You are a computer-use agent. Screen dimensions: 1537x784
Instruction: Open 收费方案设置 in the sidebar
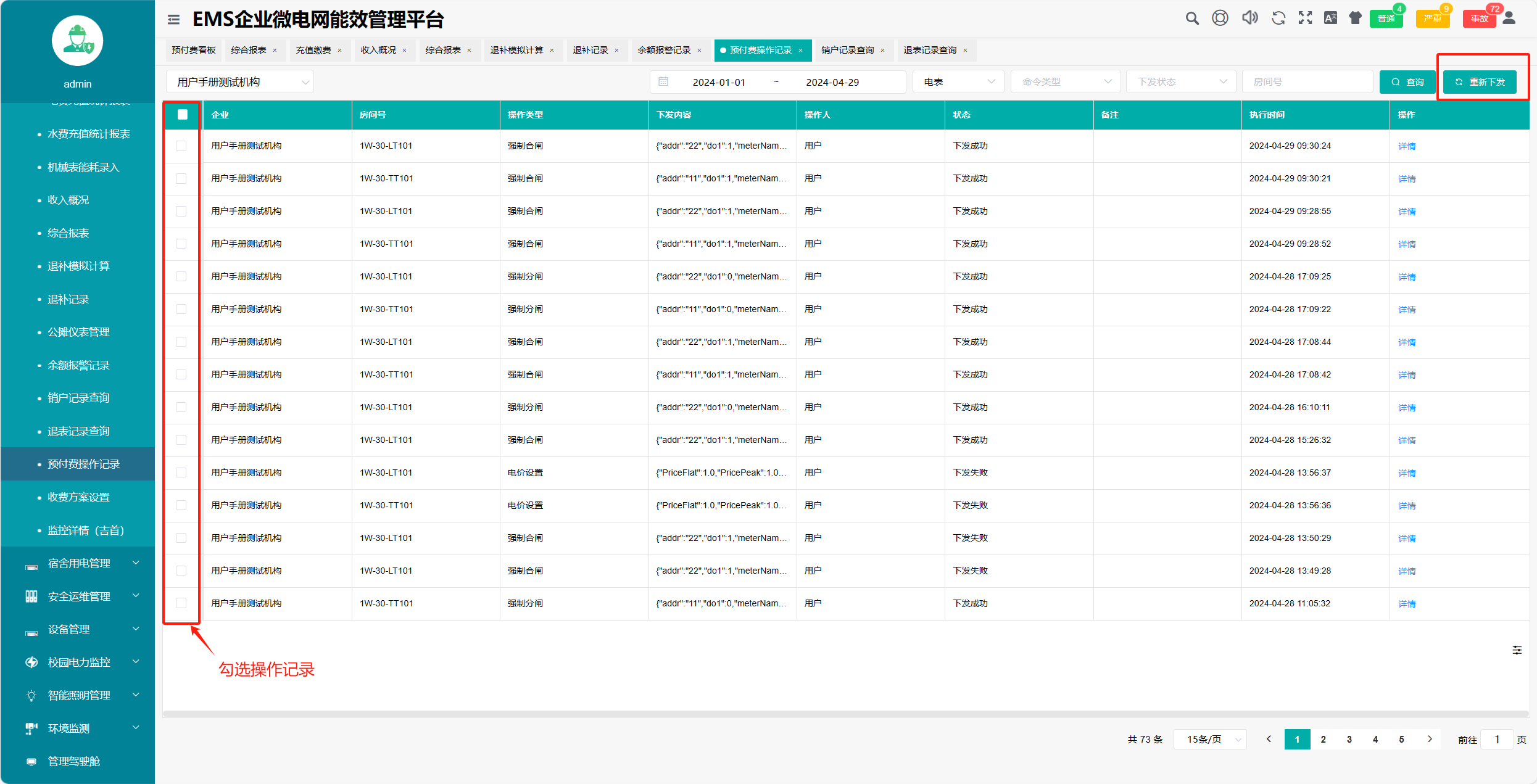[x=78, y=497]
